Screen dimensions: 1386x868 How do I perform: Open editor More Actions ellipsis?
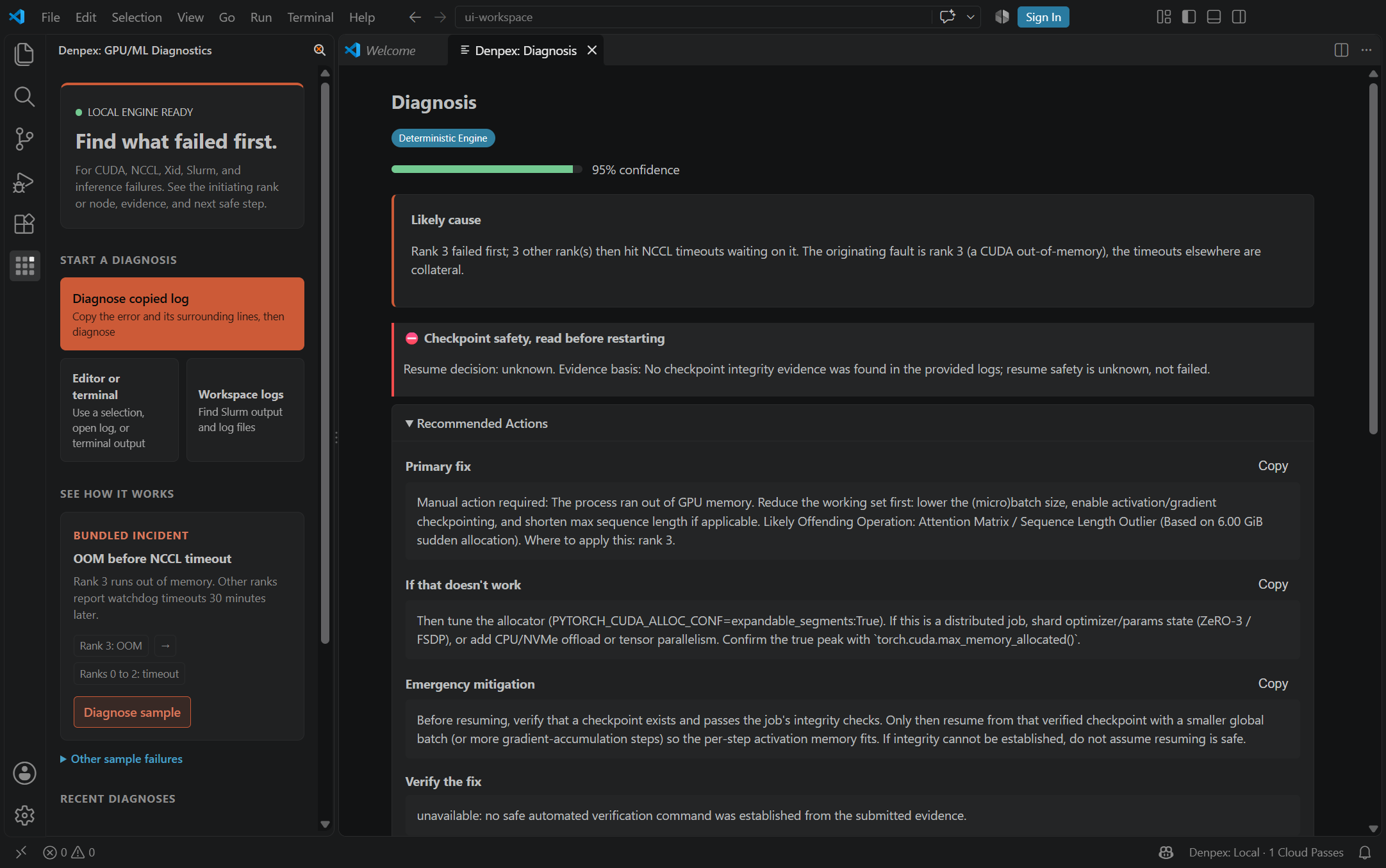[1366, 50]
